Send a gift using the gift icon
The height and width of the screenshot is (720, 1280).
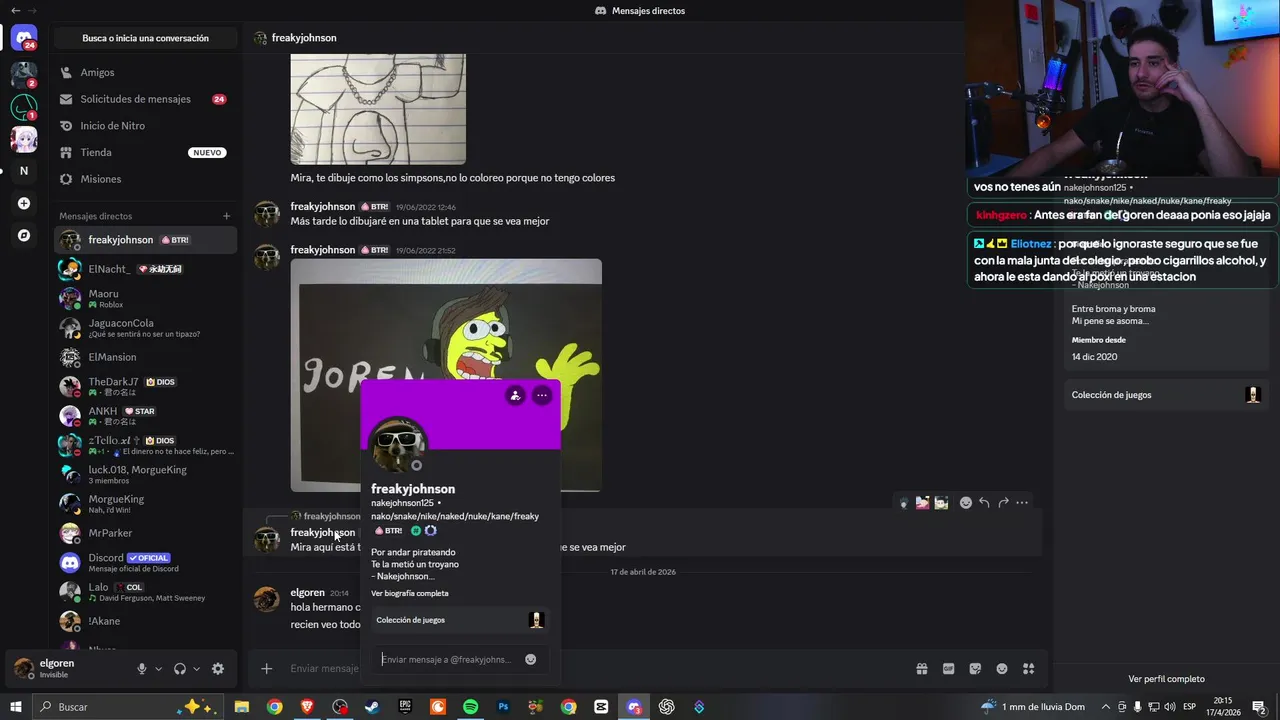pyautogui.click(x=922, y=669)
